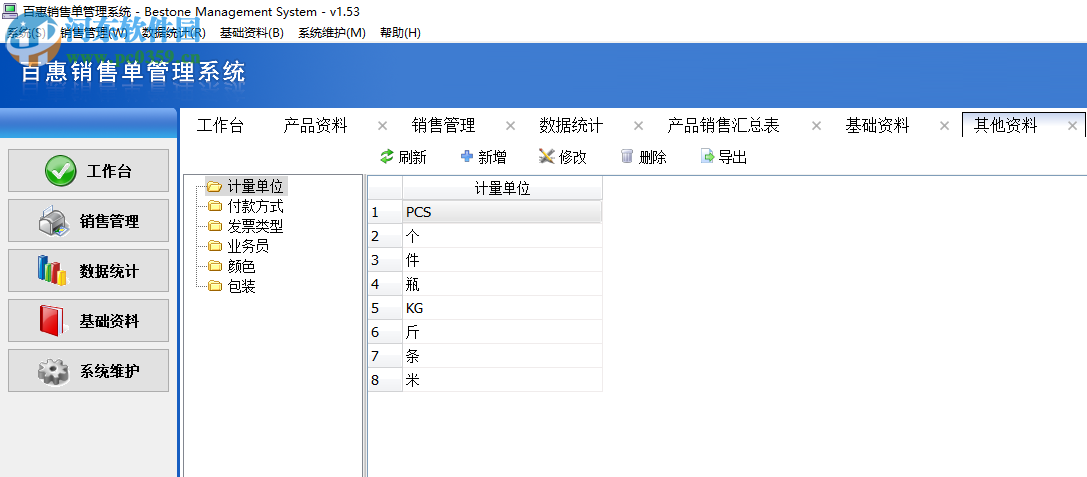Viewport: 1087px width, 477px height.
Task: Click the 计量单位 column header
Action: tap(502, 189)
